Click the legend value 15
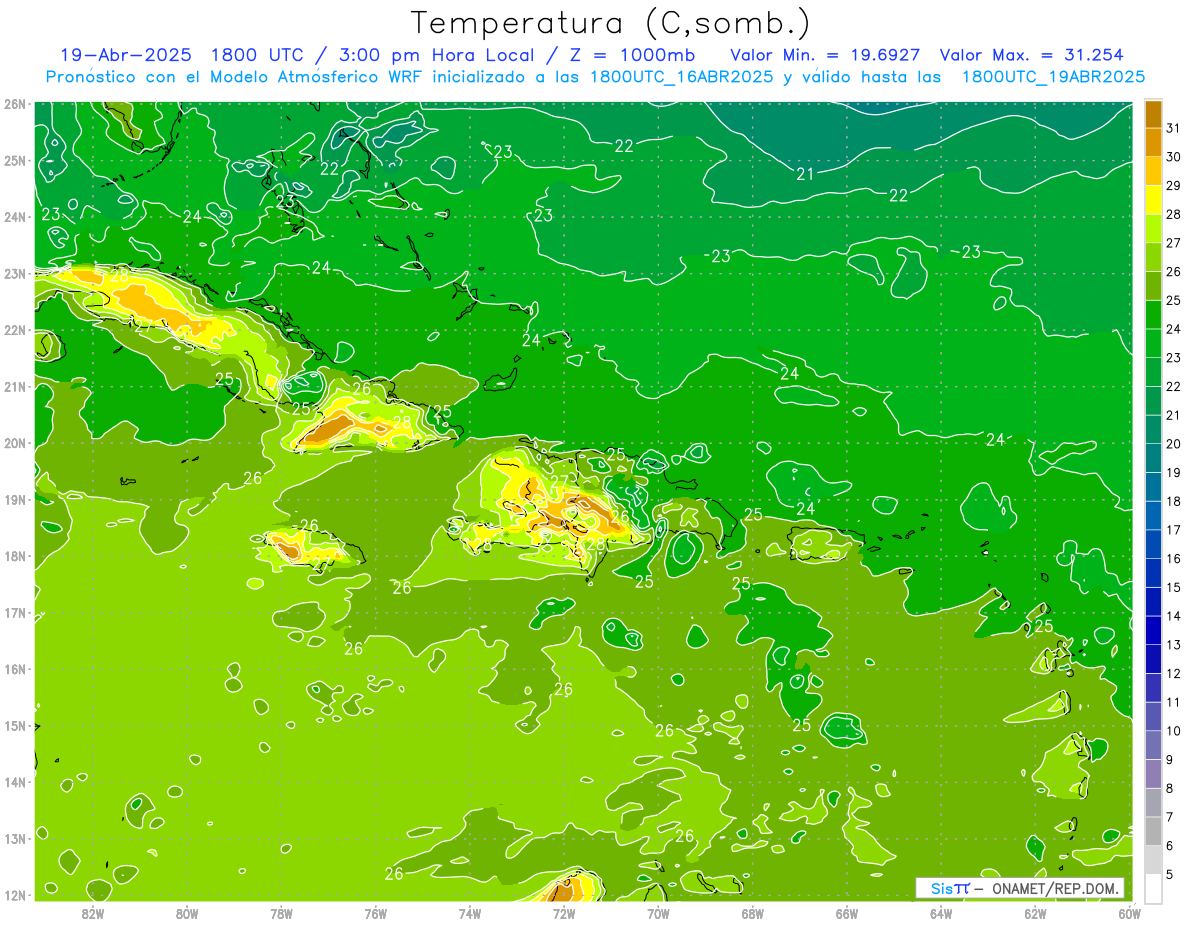 pos(1173,588)
